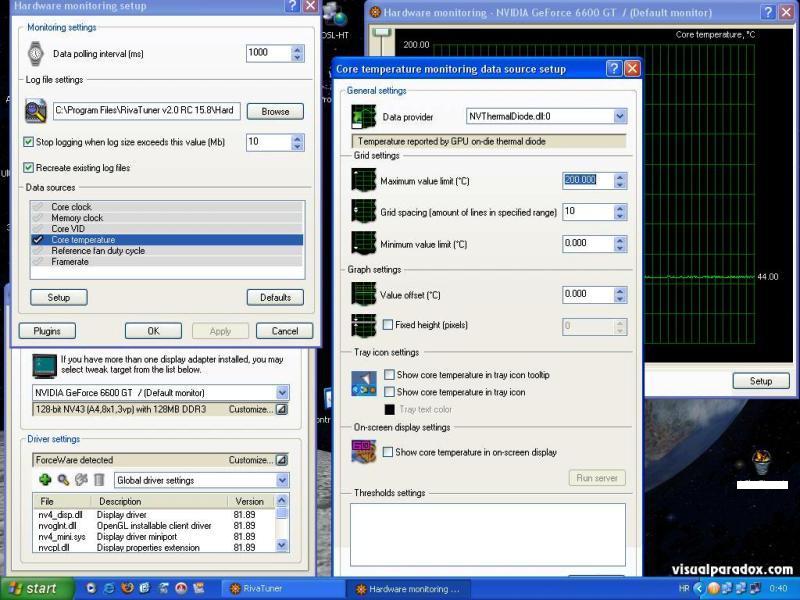Click the log file icon next to path field
The image size is (800, 600).
(36, 111)
